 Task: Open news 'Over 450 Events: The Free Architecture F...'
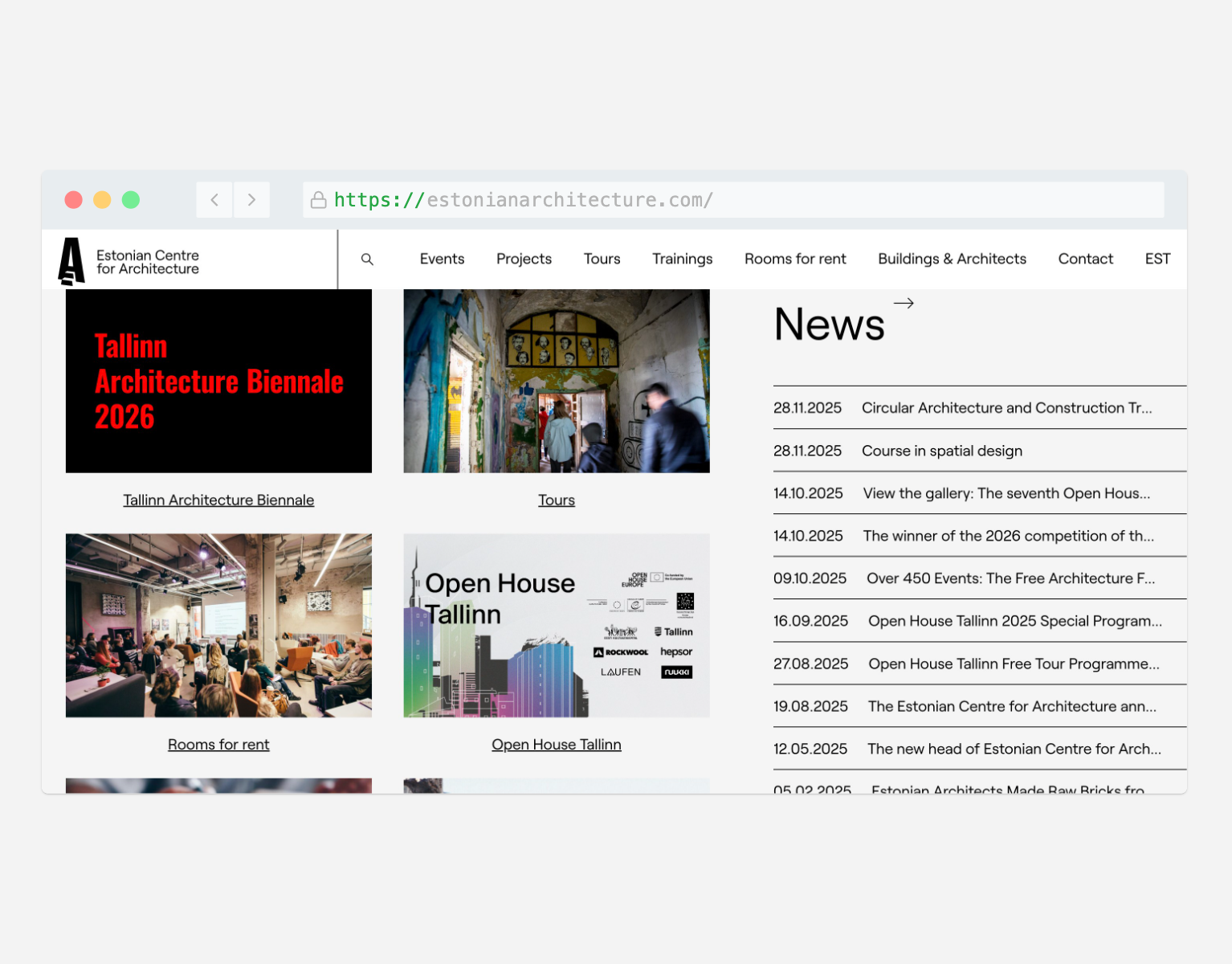tap(1010, 578)
